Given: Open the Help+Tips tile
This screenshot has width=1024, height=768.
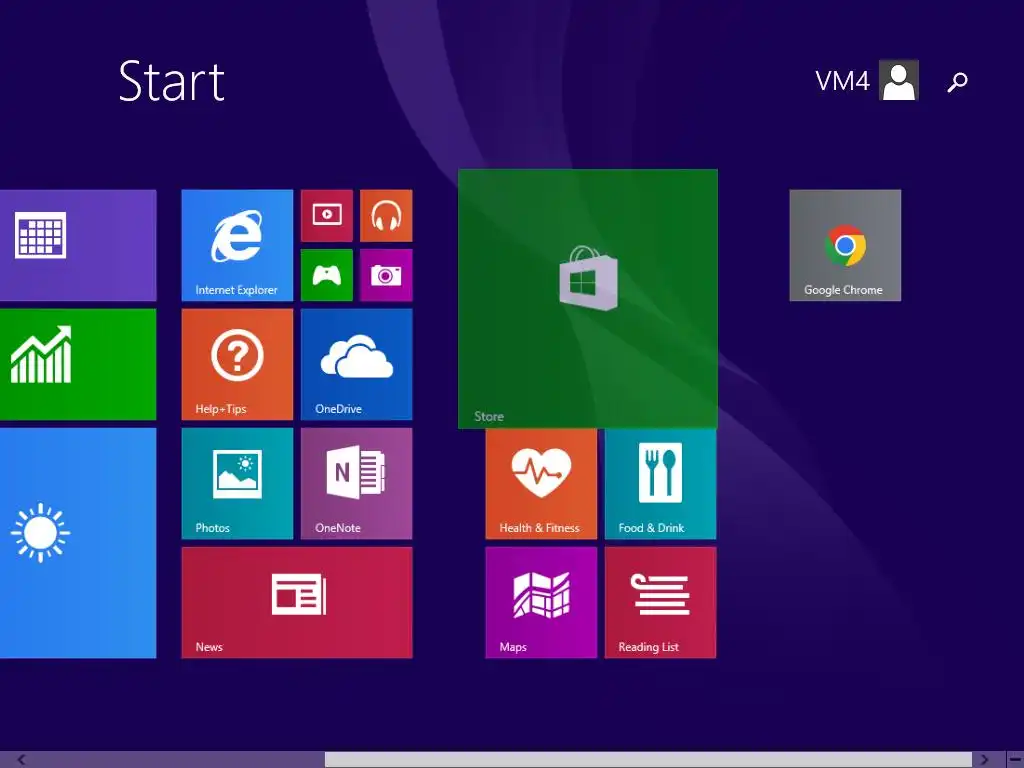Looking at the screenshot, I should [x=237, y=364].
